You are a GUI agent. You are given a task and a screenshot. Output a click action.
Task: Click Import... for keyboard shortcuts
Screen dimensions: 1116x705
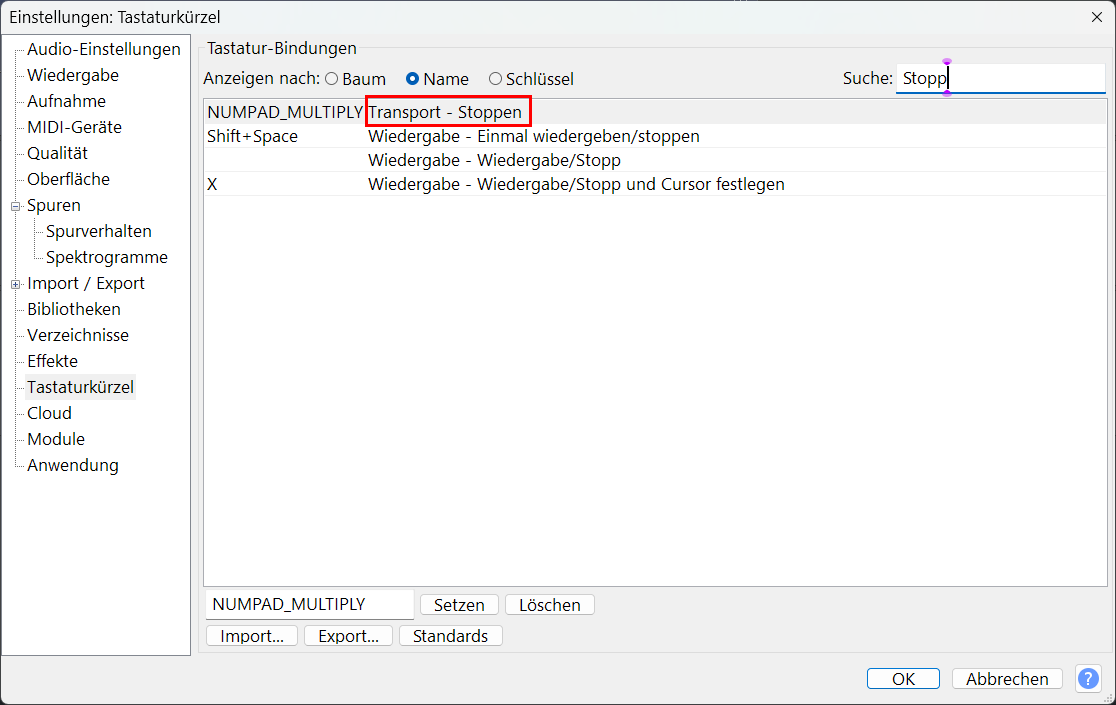pos(252,636)
